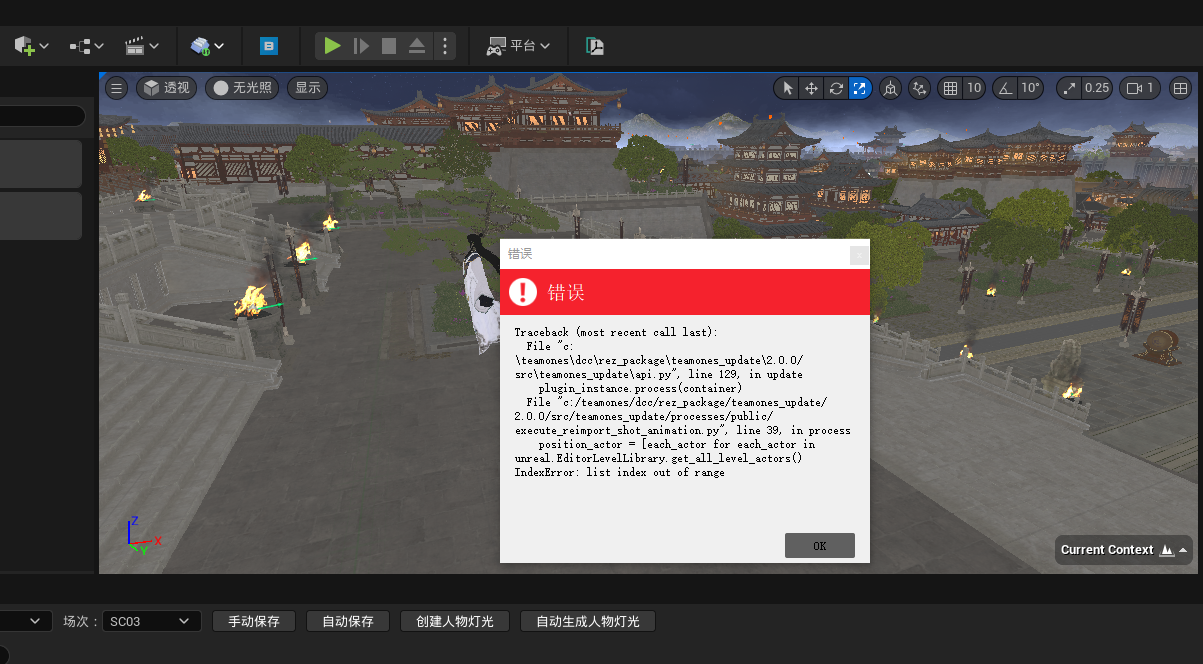Set camera speed via the 1 control

1139,88
